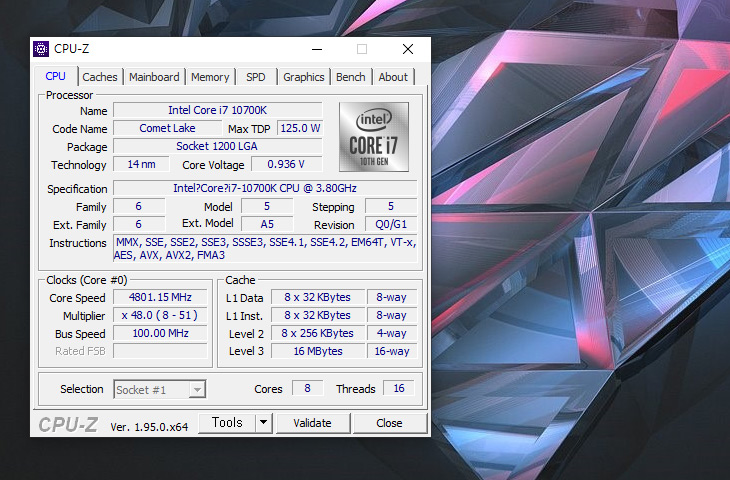The height and width of the screenshot is (480, 730).
Task: Click the empty Rated FSB field
Action: [160, 351]
